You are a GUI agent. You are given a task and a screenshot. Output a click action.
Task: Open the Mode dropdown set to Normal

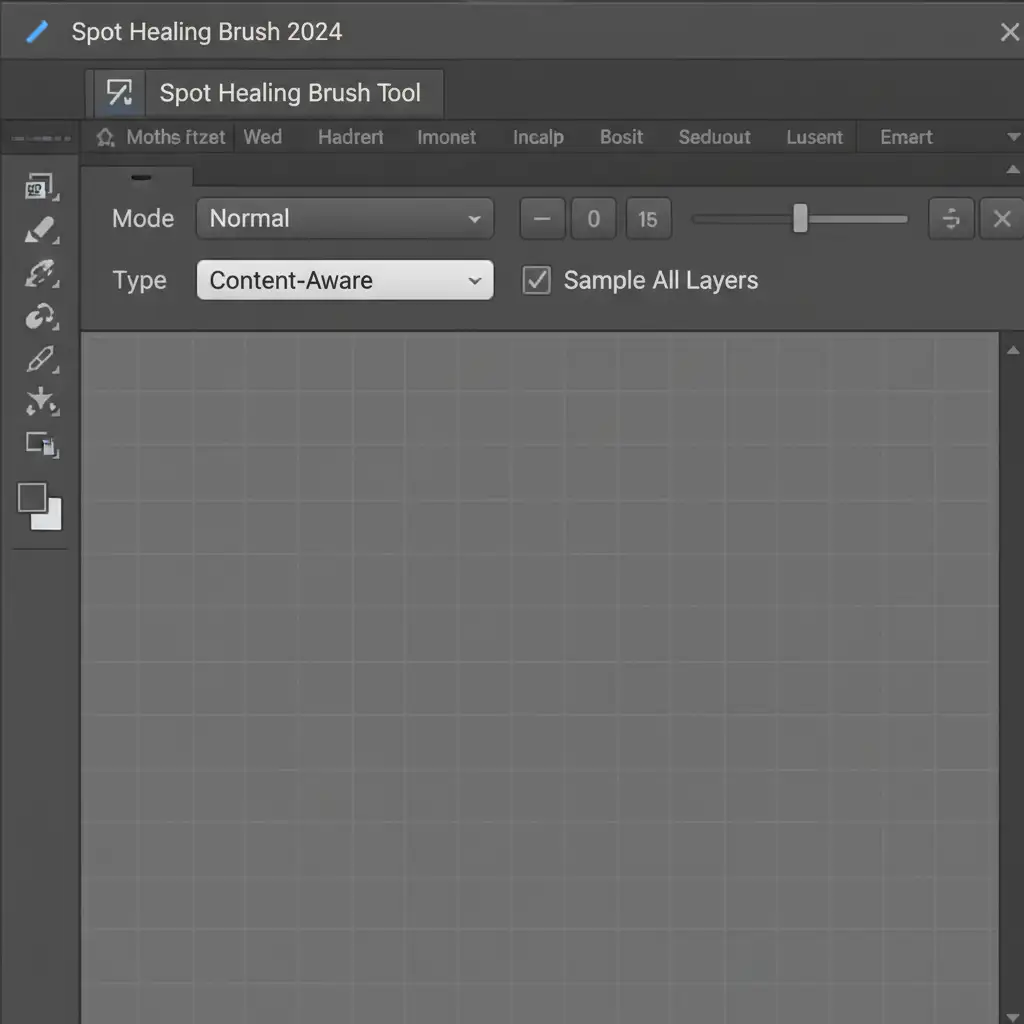[x=344, y=218]
